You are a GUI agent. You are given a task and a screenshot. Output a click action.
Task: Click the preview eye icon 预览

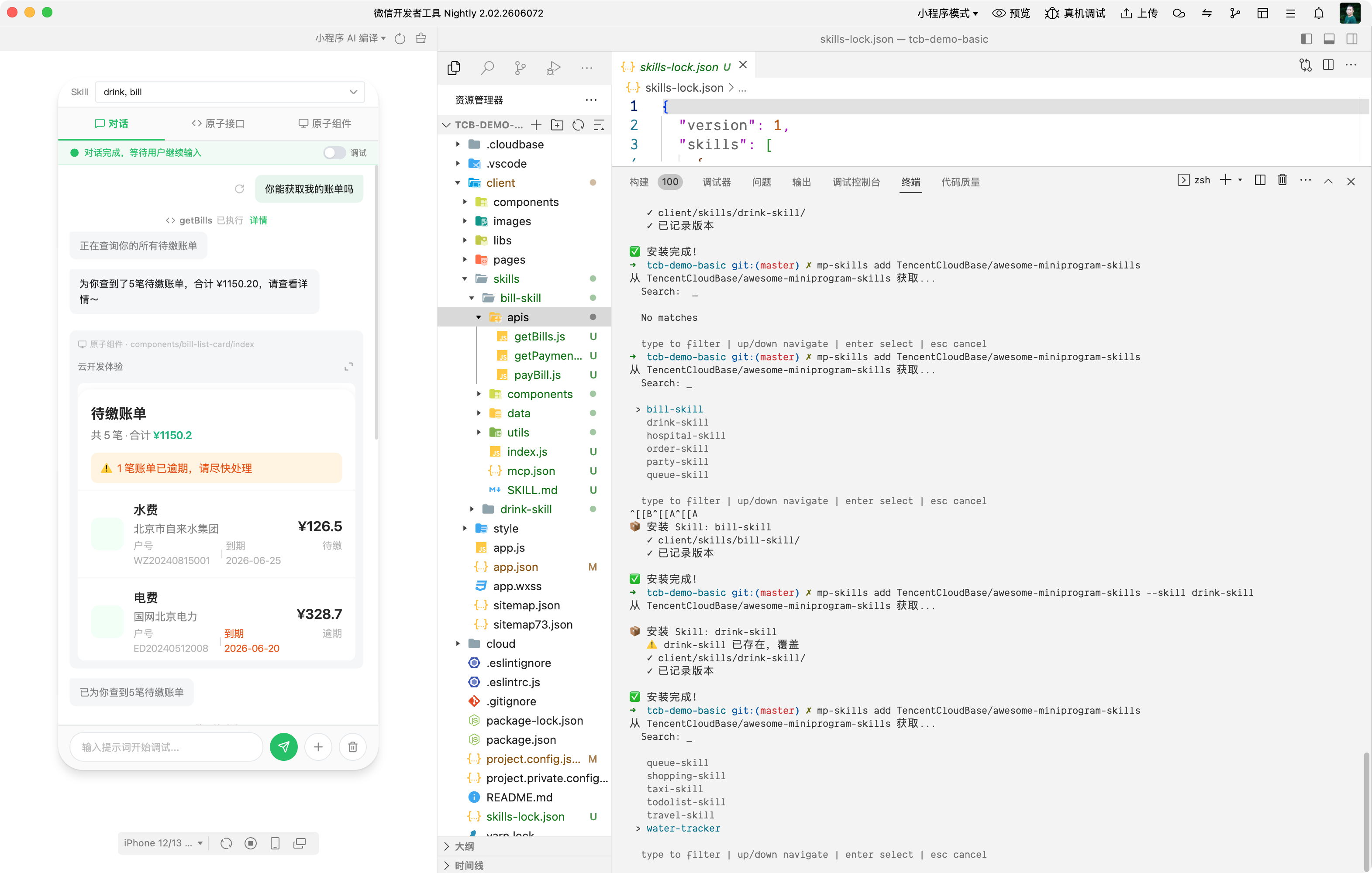click(x=1011, y=13)
